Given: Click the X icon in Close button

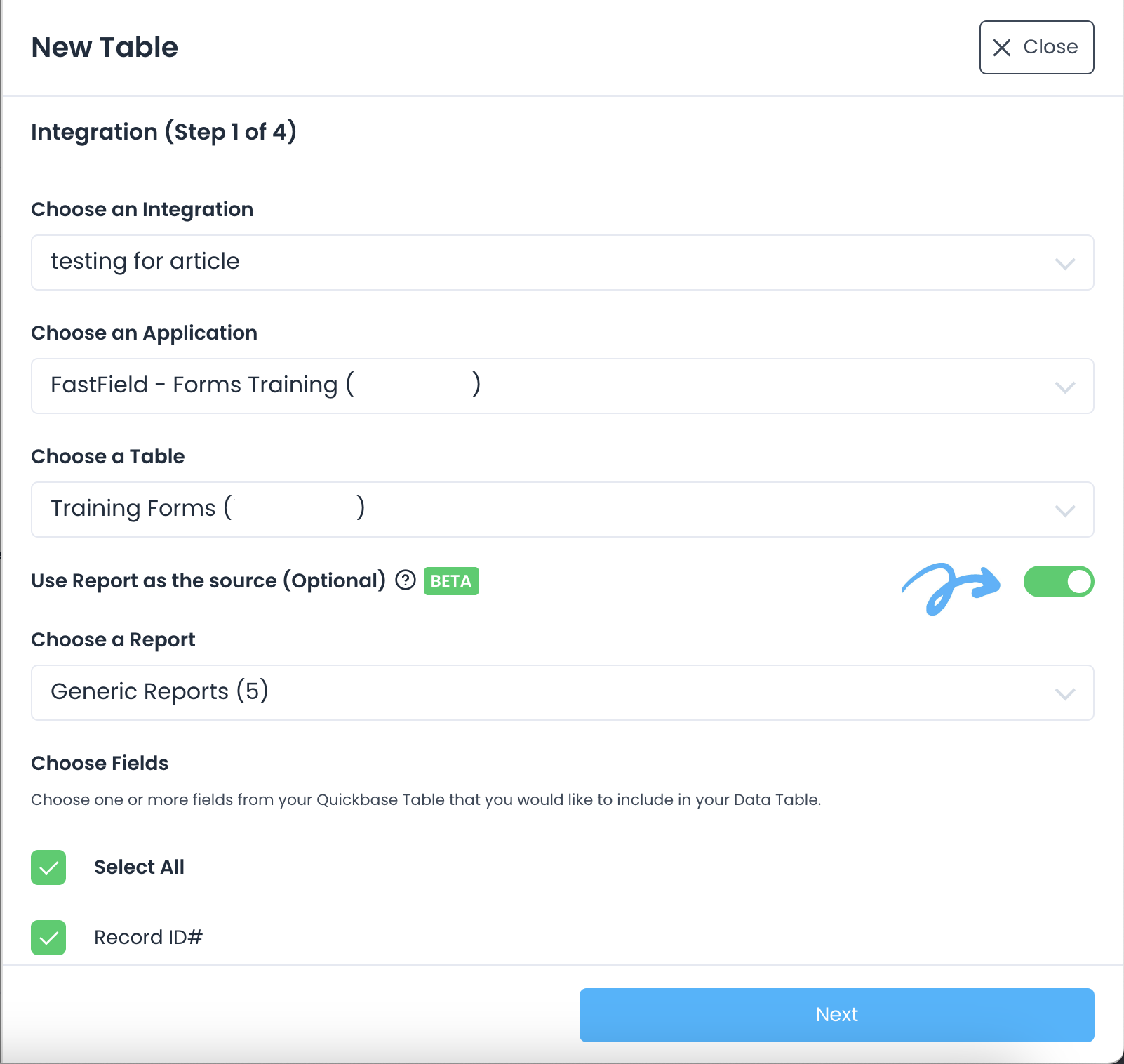Looking at the screenshot, I should pos(1002,47).
